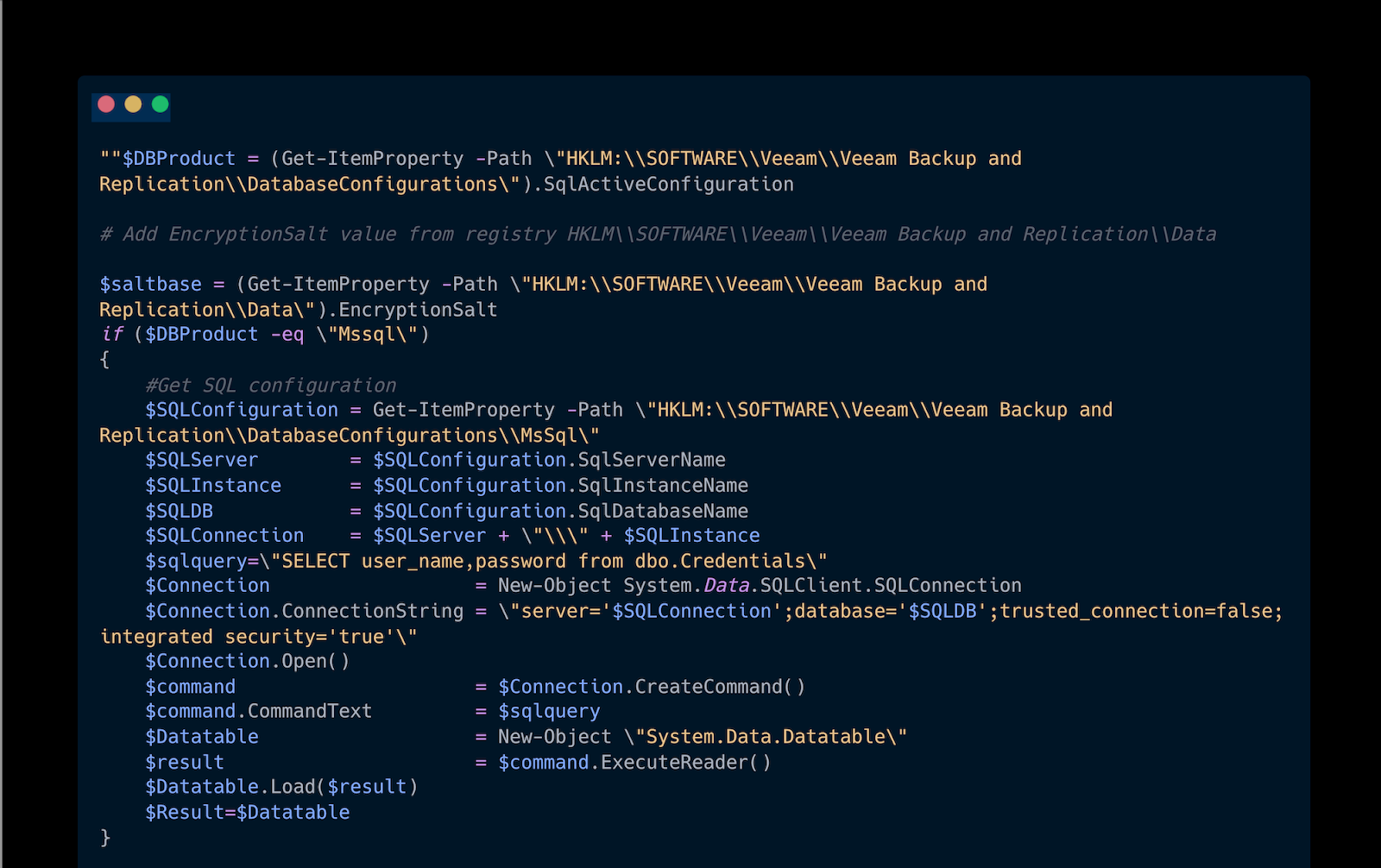The height and width of the screenshot is (868, 1381).
Task: Click the SQLClient.SQLConnection object type
Action: (889, 585)
